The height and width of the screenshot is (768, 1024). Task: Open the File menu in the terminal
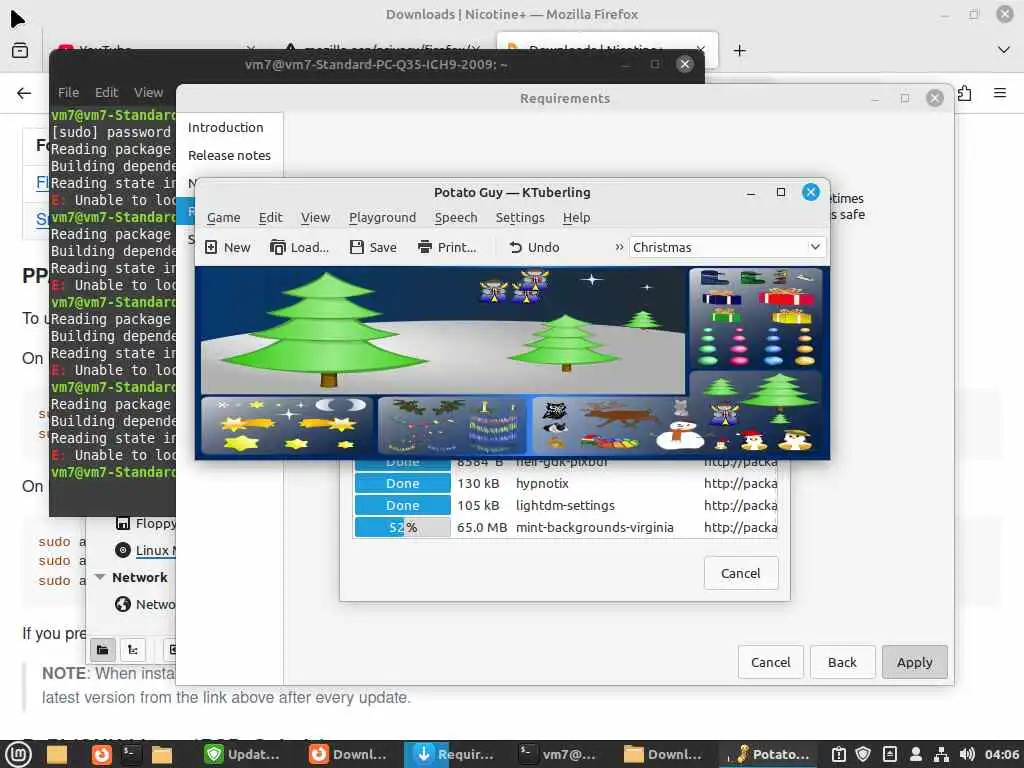pos(68,93)
